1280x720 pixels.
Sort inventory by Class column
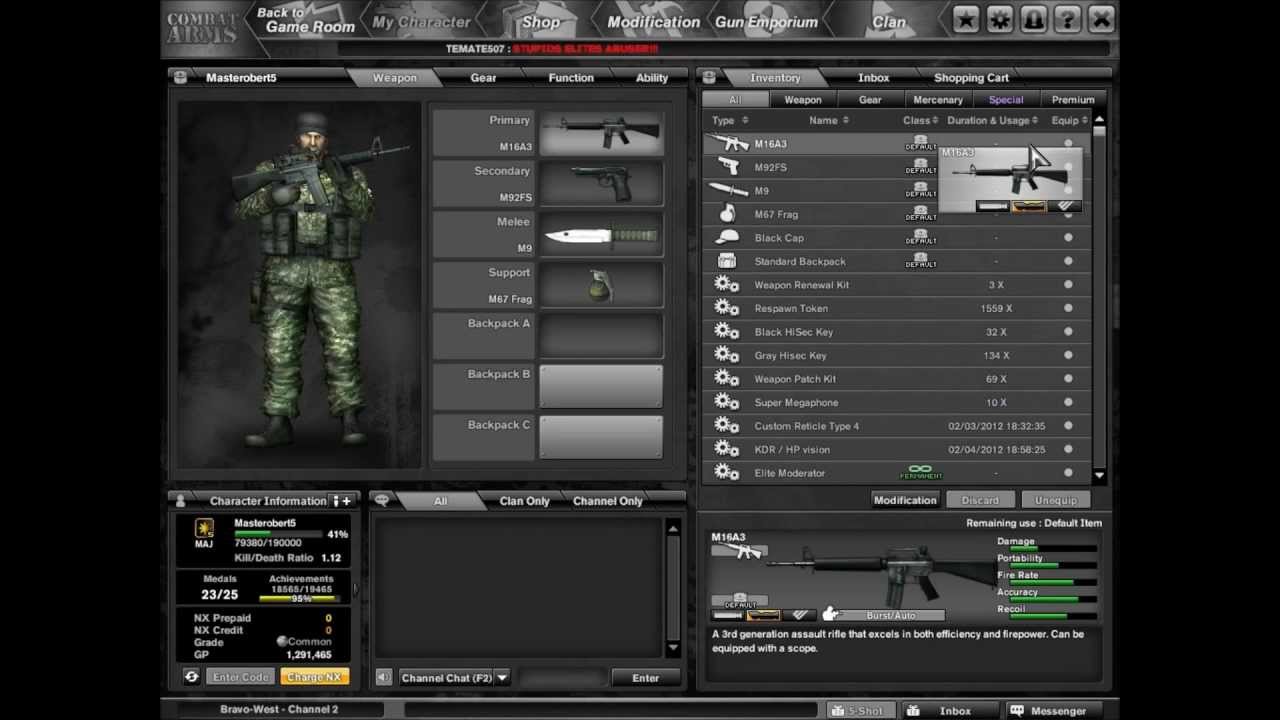[920, 120]
